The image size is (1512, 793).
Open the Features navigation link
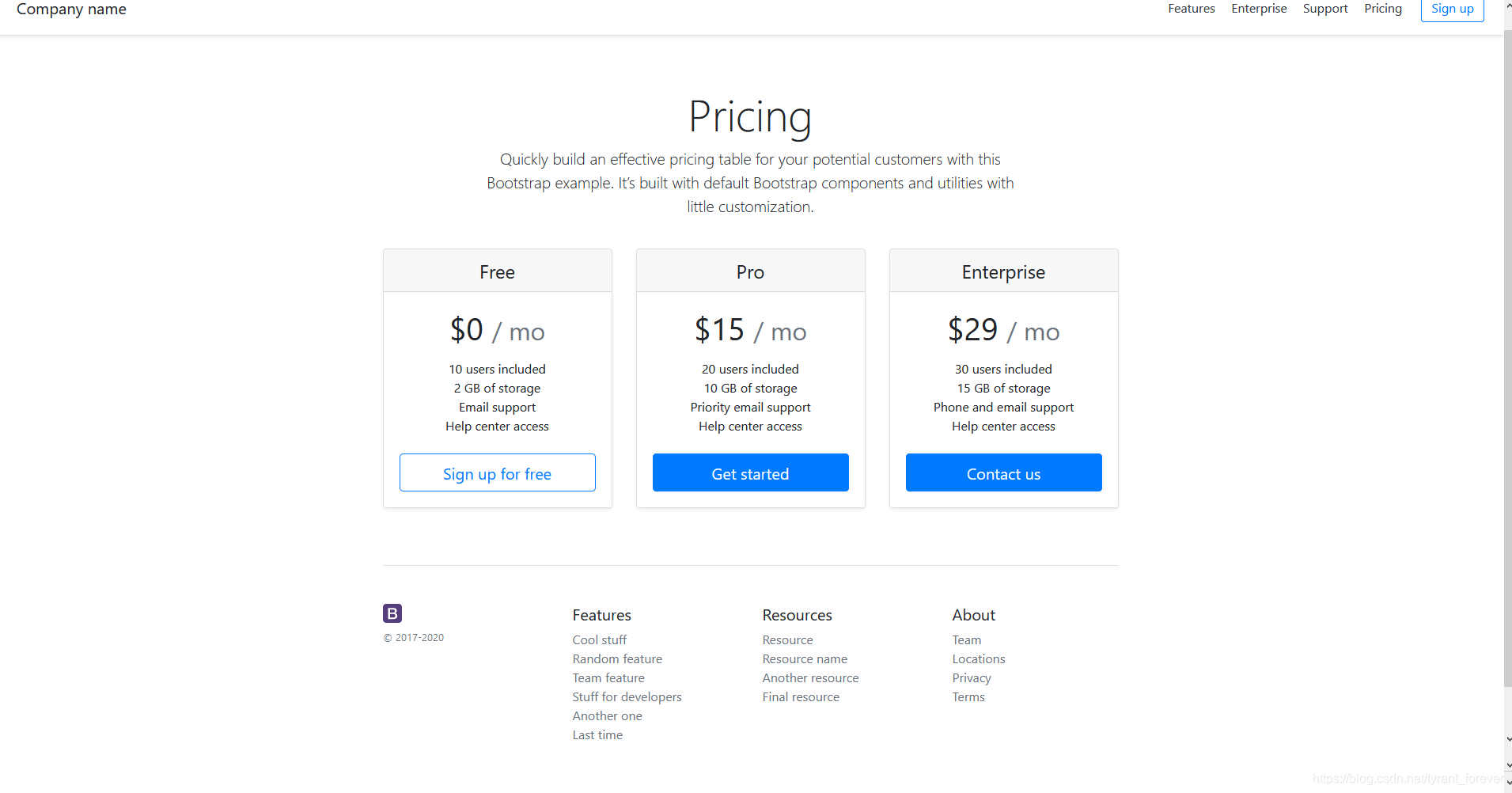click(1191, 9)
